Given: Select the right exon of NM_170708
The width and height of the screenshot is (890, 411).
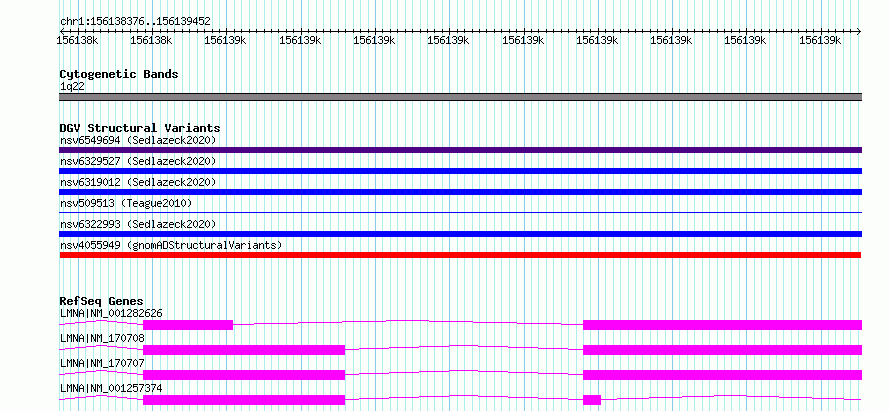Looking at the screenshot, I should [x=723, y=350].
